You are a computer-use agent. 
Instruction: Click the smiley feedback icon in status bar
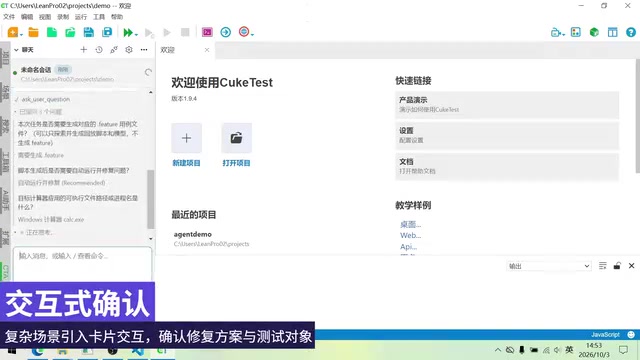pyautogui.click(x=631, y=335)
